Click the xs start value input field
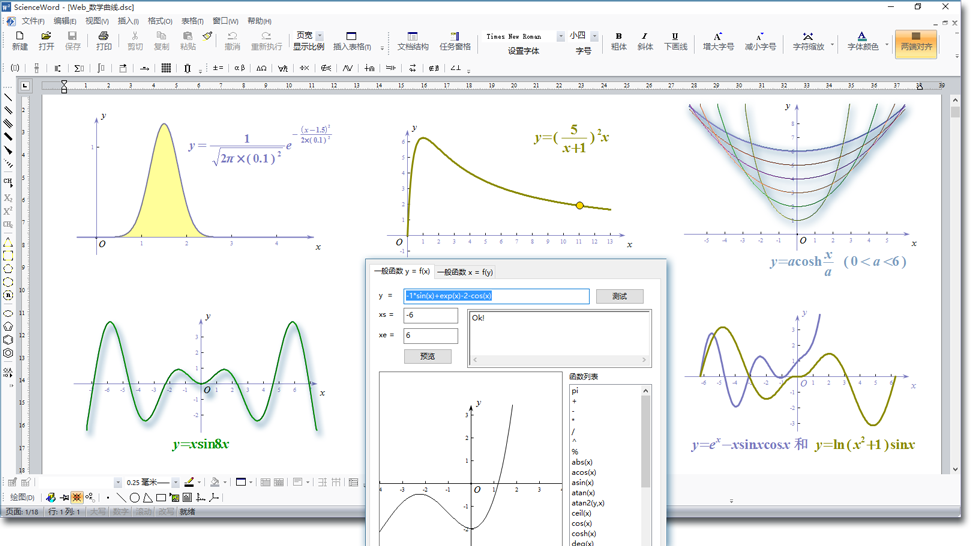Image resolution: width=974 pixels, height=546 pixels. point(430,315)
